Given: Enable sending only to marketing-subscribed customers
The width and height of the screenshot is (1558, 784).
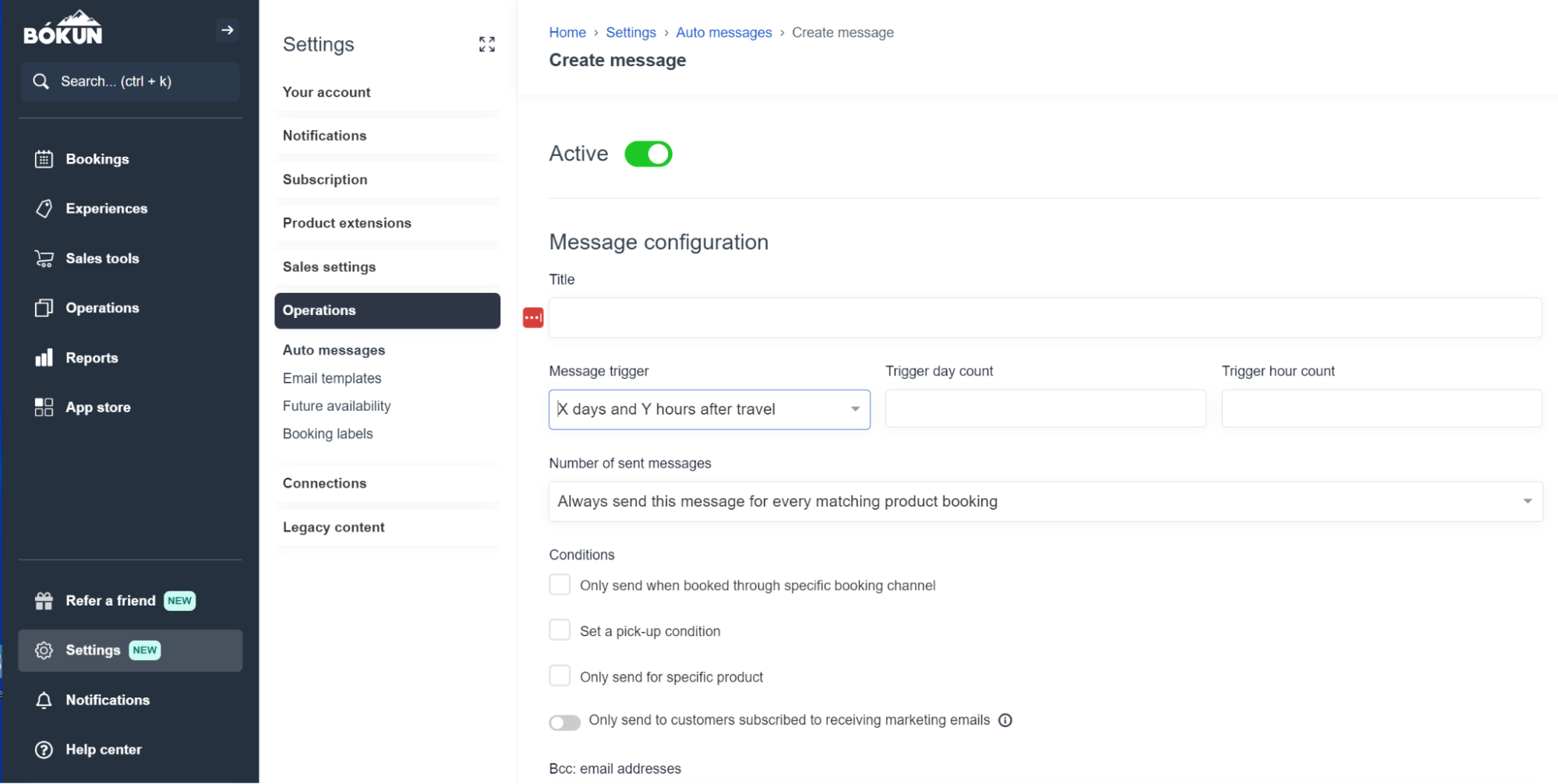Looking at the screenshot, I should point(564,721).
